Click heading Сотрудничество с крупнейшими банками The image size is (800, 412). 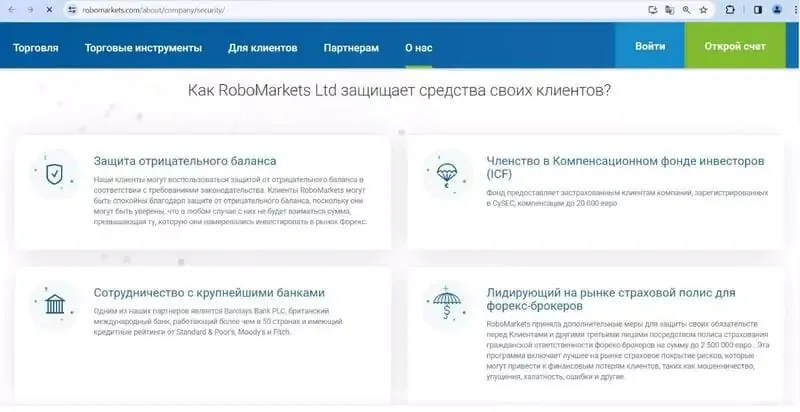coord(209,293)
